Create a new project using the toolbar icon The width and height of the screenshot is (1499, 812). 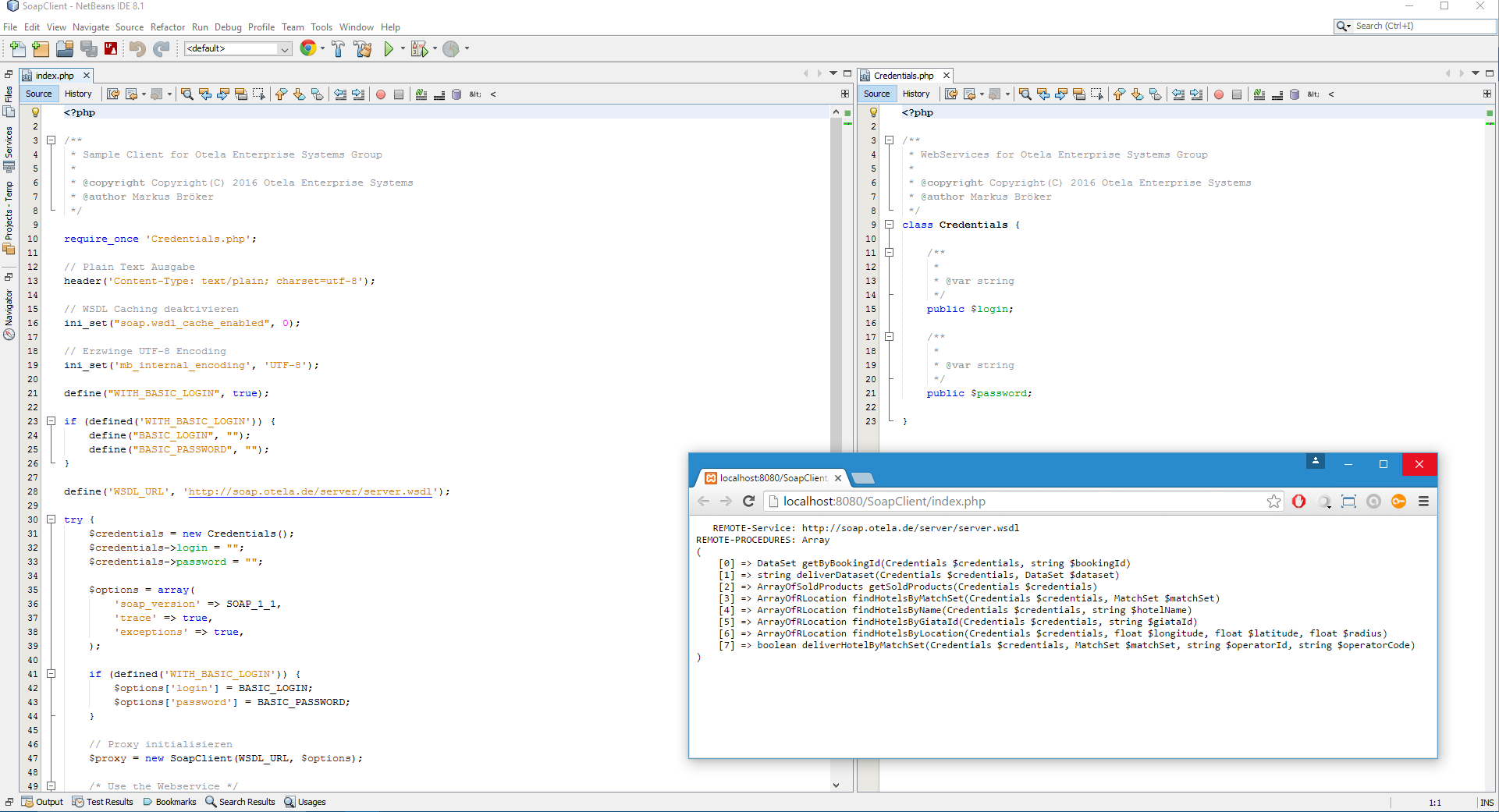tap(41, 48)
